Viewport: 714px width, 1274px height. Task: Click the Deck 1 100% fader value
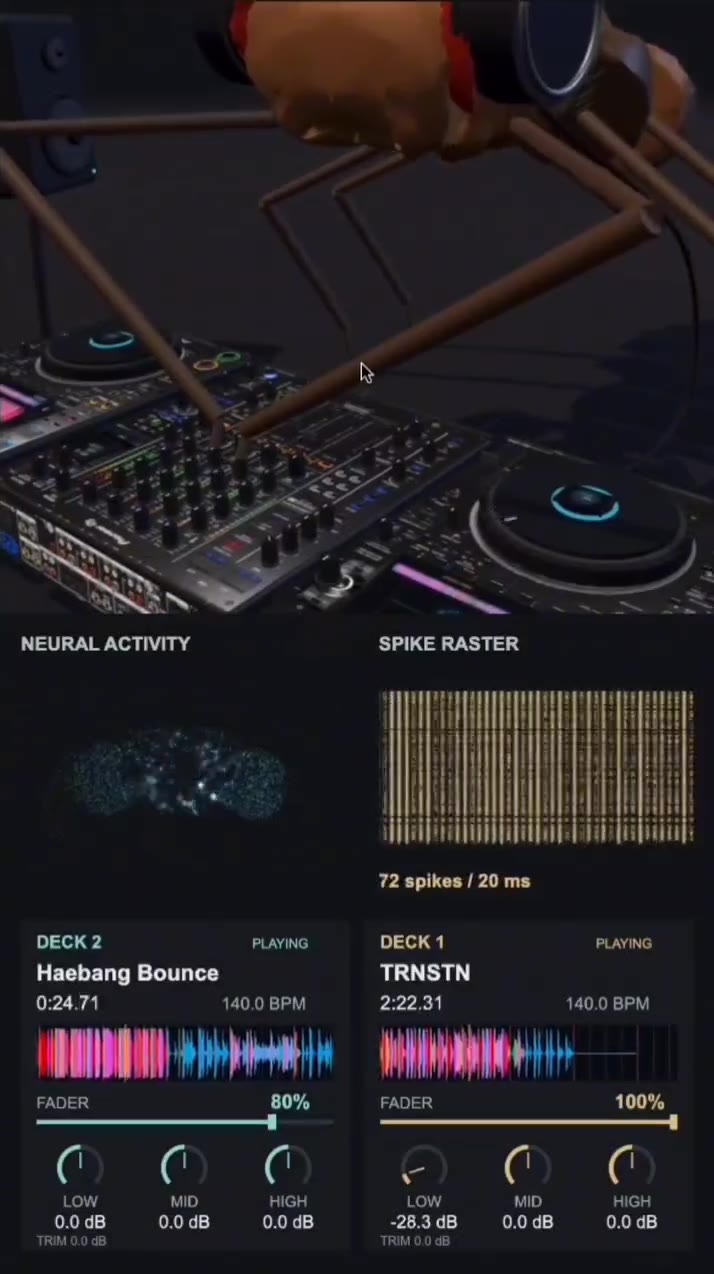pyautogui.click(x=640, y=1102)
